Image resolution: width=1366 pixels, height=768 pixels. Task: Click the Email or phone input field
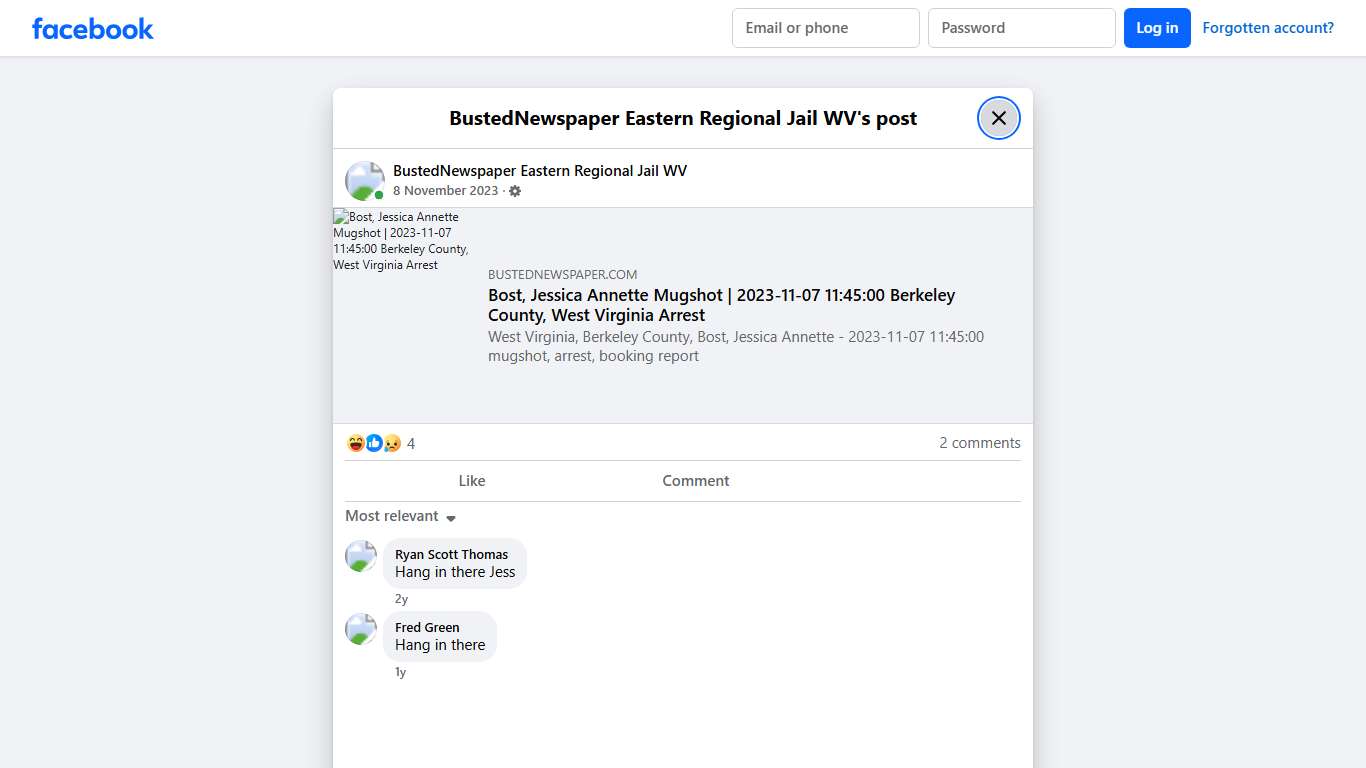tap(825, 28)
